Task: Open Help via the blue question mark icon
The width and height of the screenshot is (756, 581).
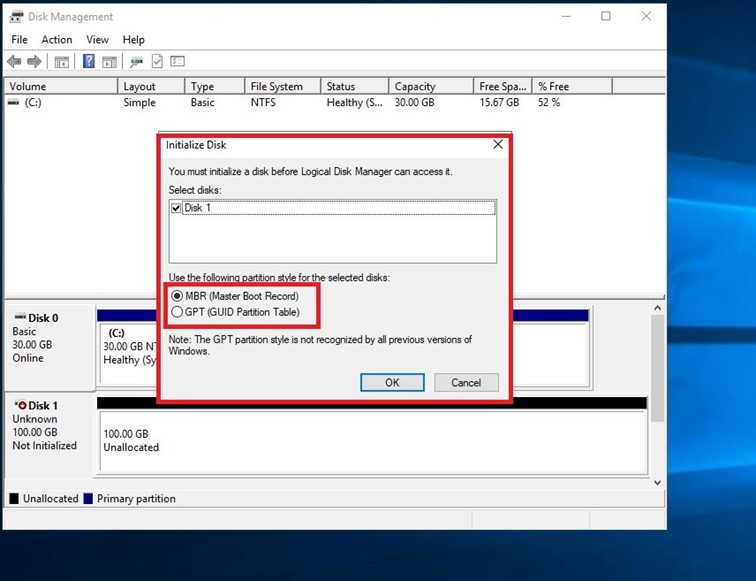Action: [88, 62]
